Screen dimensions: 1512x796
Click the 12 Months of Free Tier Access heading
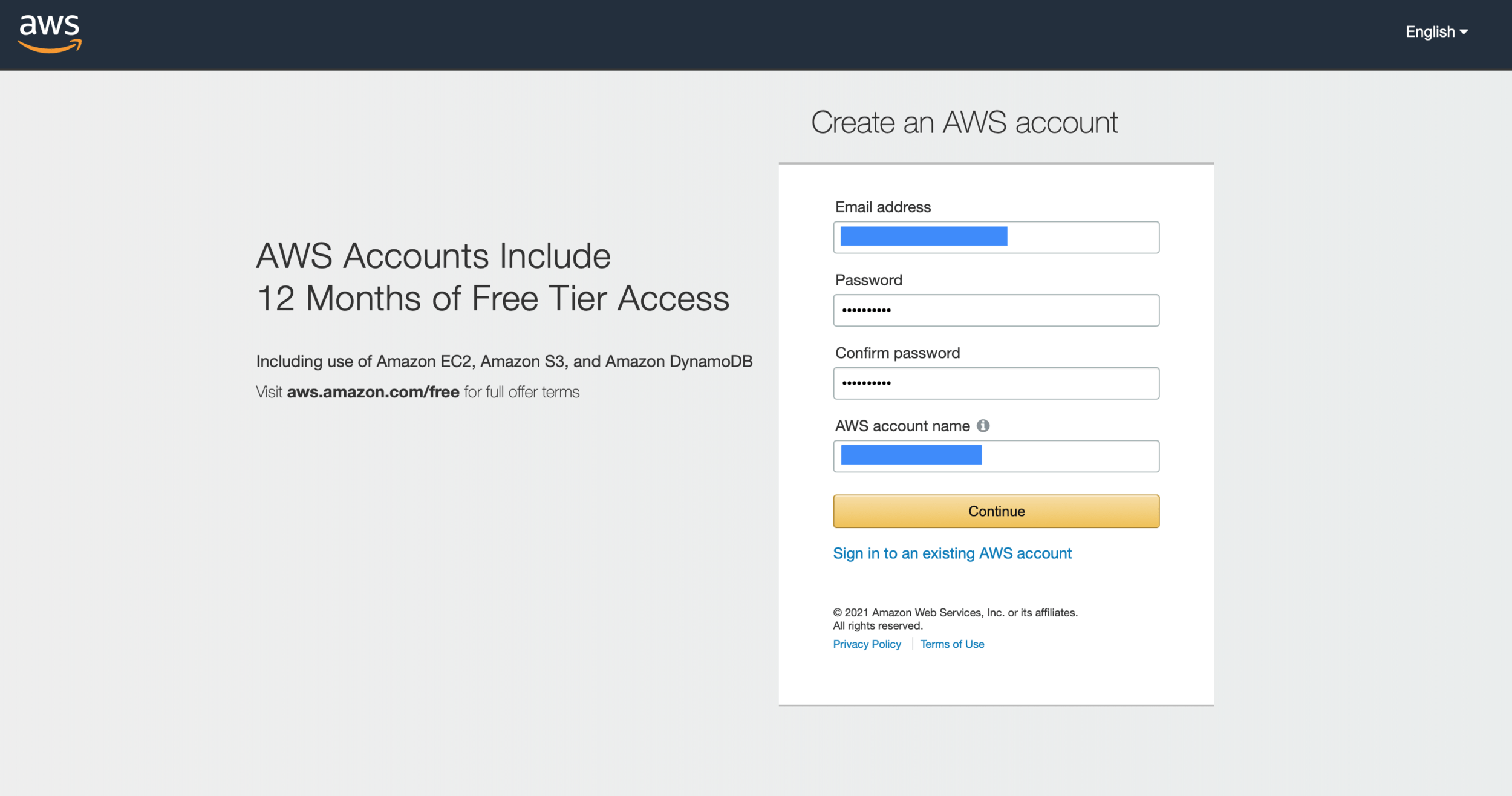click(x=493, y=298)
